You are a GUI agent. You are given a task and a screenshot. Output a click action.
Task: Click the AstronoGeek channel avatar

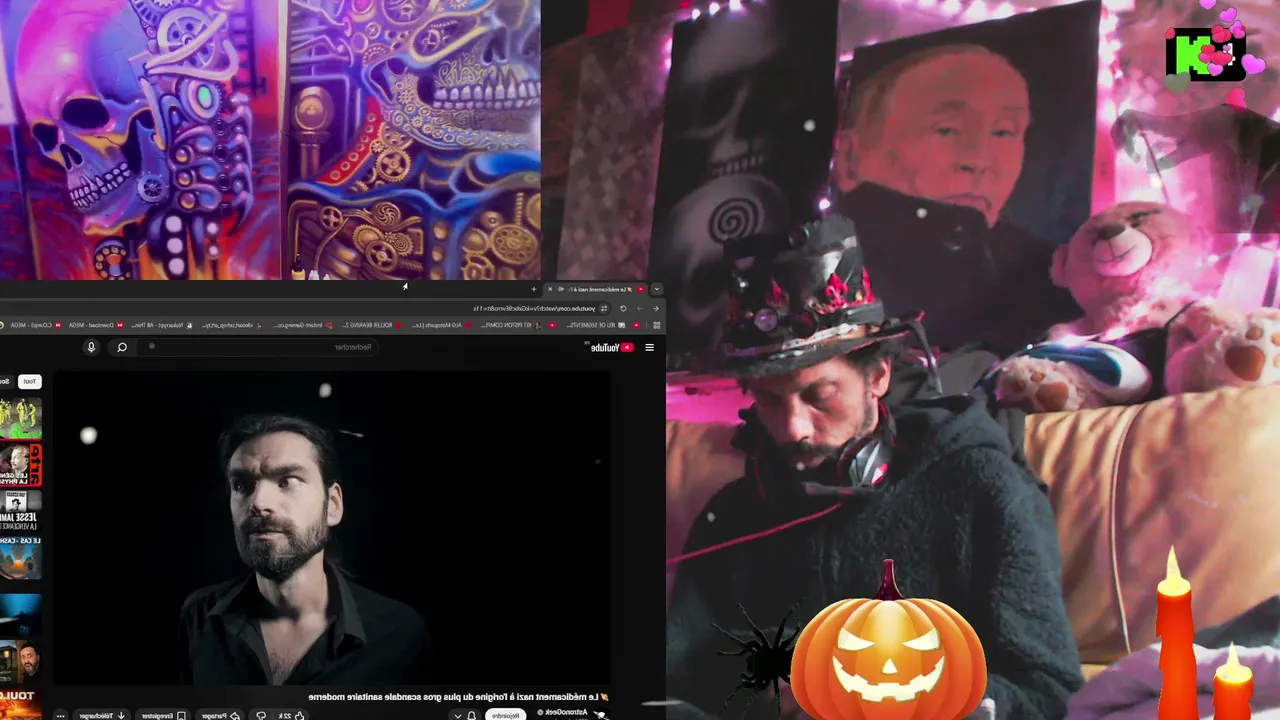(600, 714)
